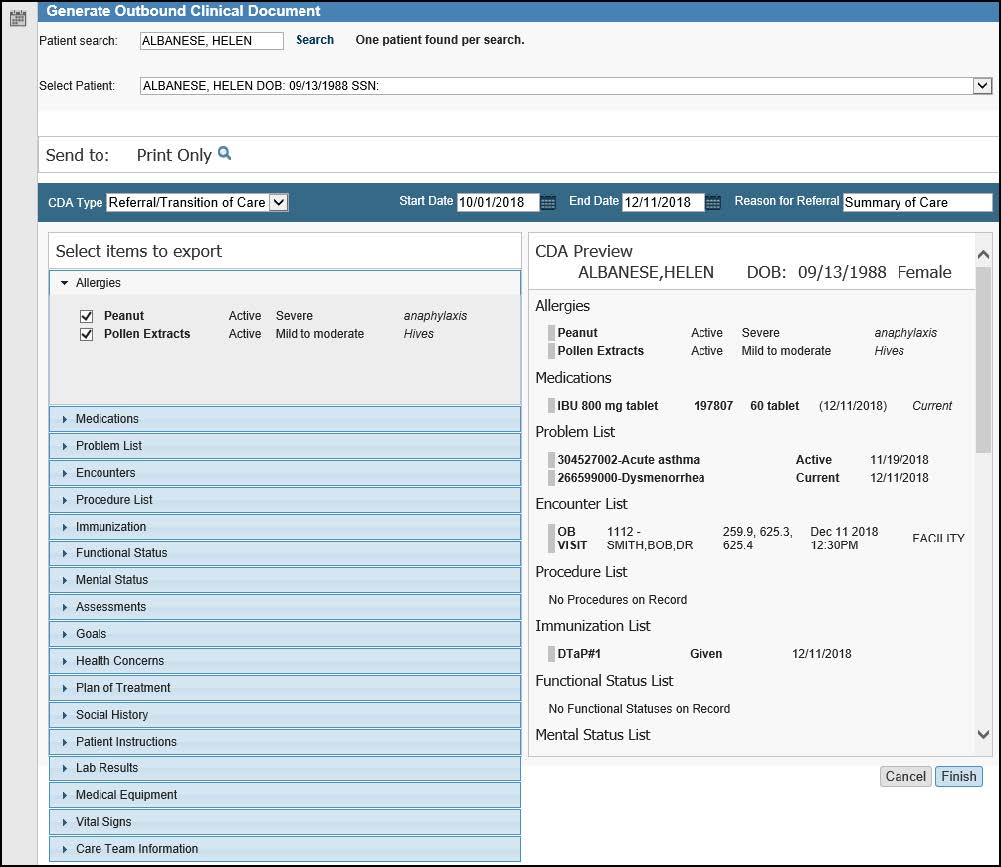Click Pollen Extracts in the CDA Preview

pyautogui.click(x=600, y=351)
